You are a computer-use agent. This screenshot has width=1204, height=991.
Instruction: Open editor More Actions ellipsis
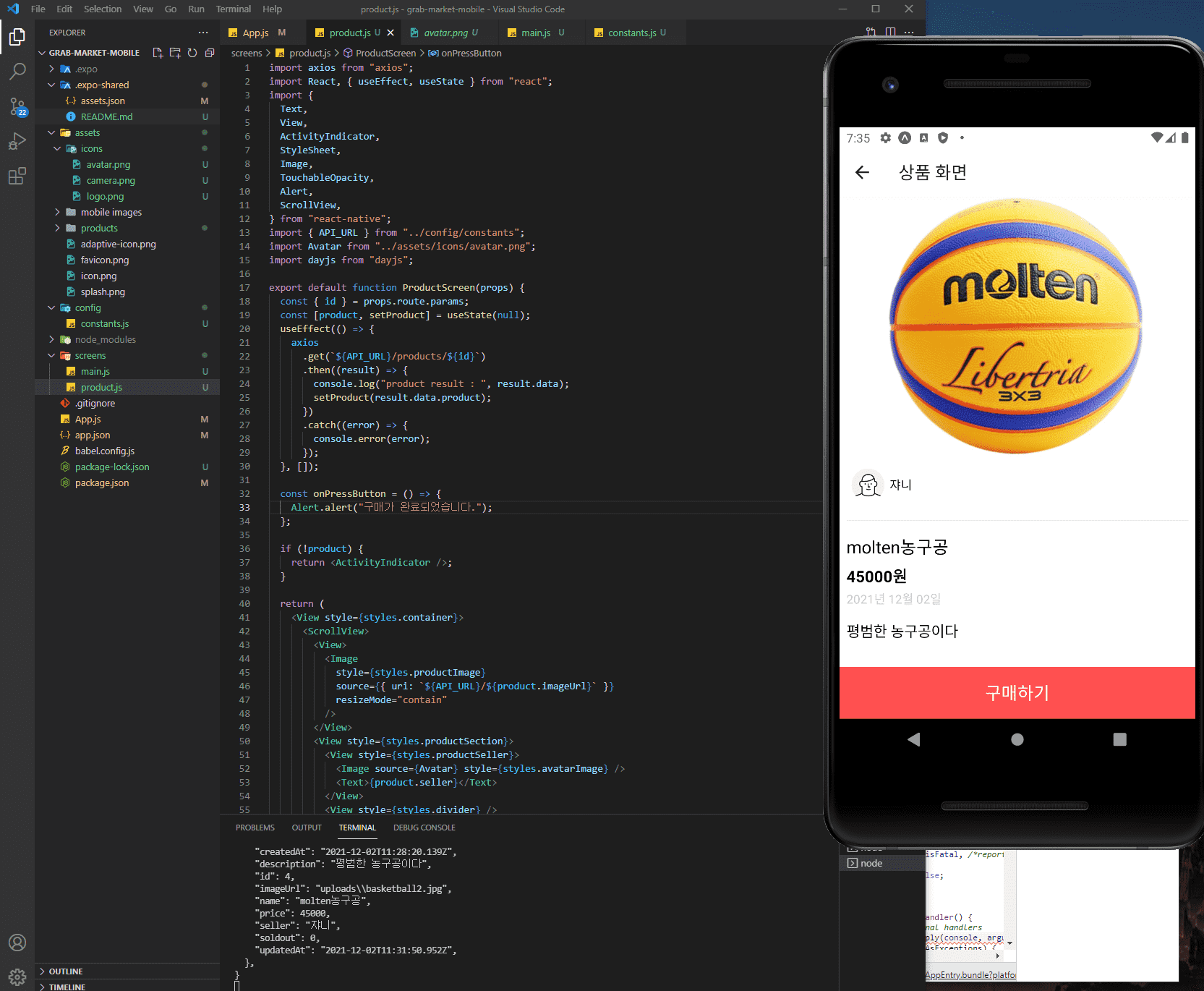click(x=909, y=33)
